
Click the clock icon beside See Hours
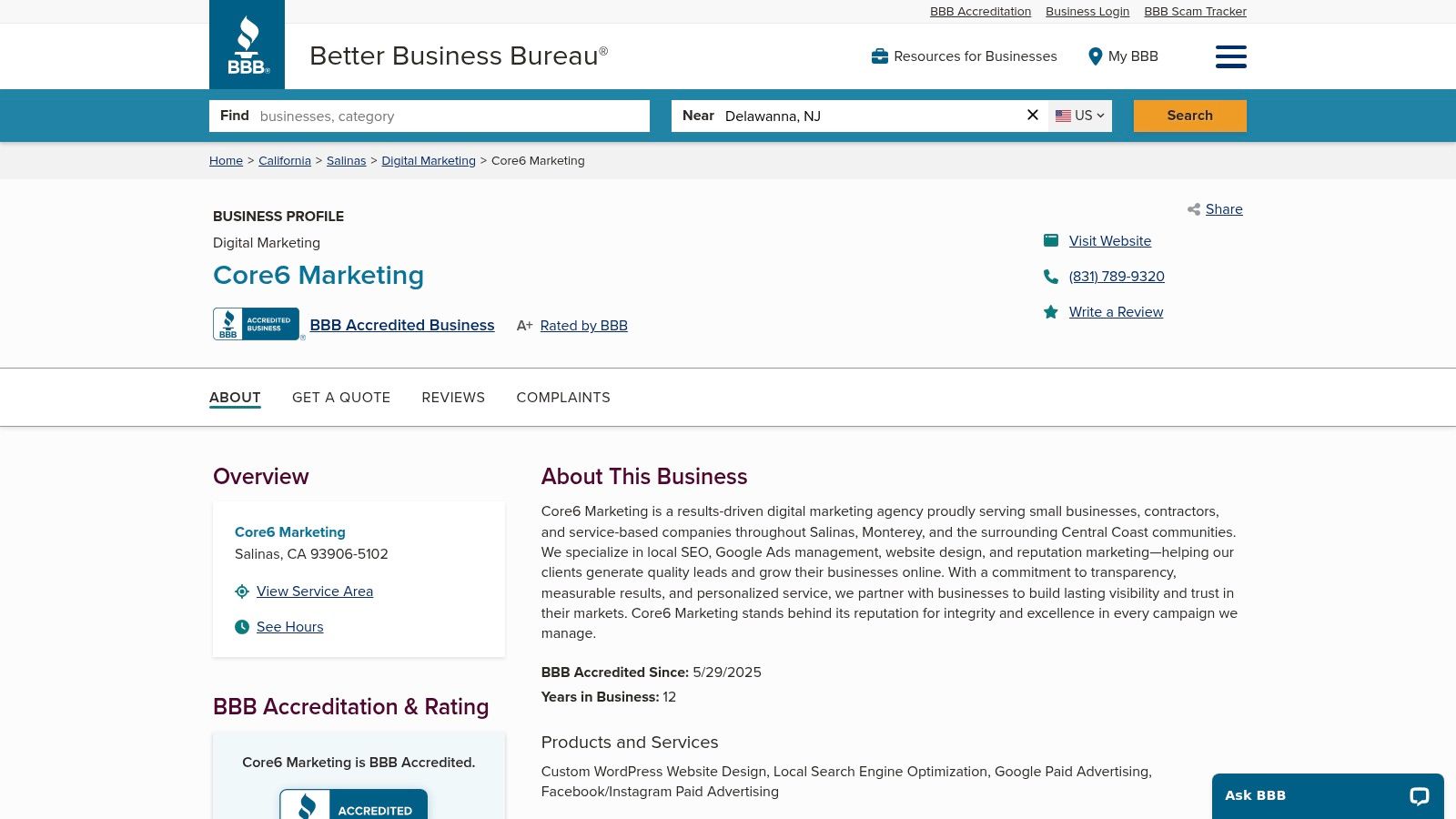click(241, 626)
